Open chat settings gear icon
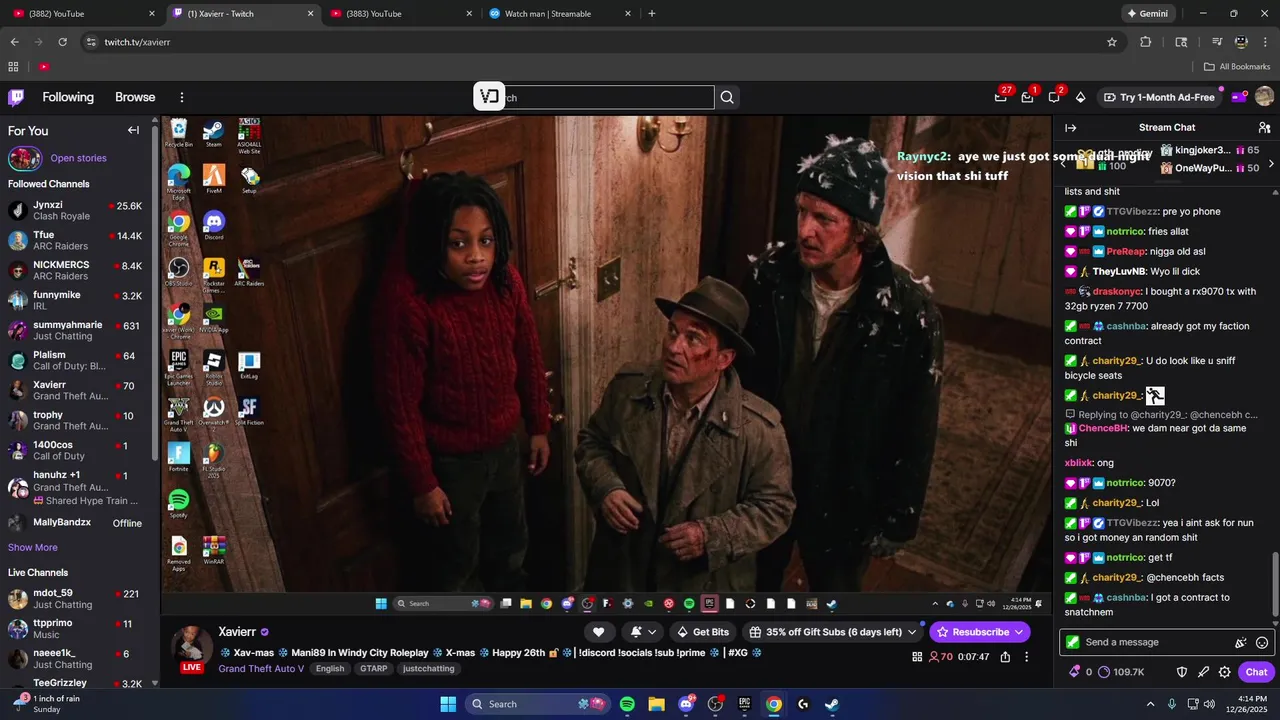1280x720 pixels. [1224, 672]
